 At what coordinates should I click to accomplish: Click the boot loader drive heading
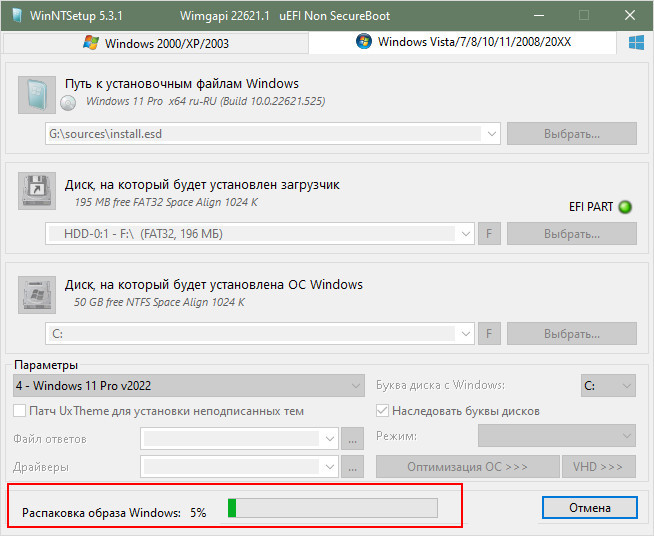[202, 184]
